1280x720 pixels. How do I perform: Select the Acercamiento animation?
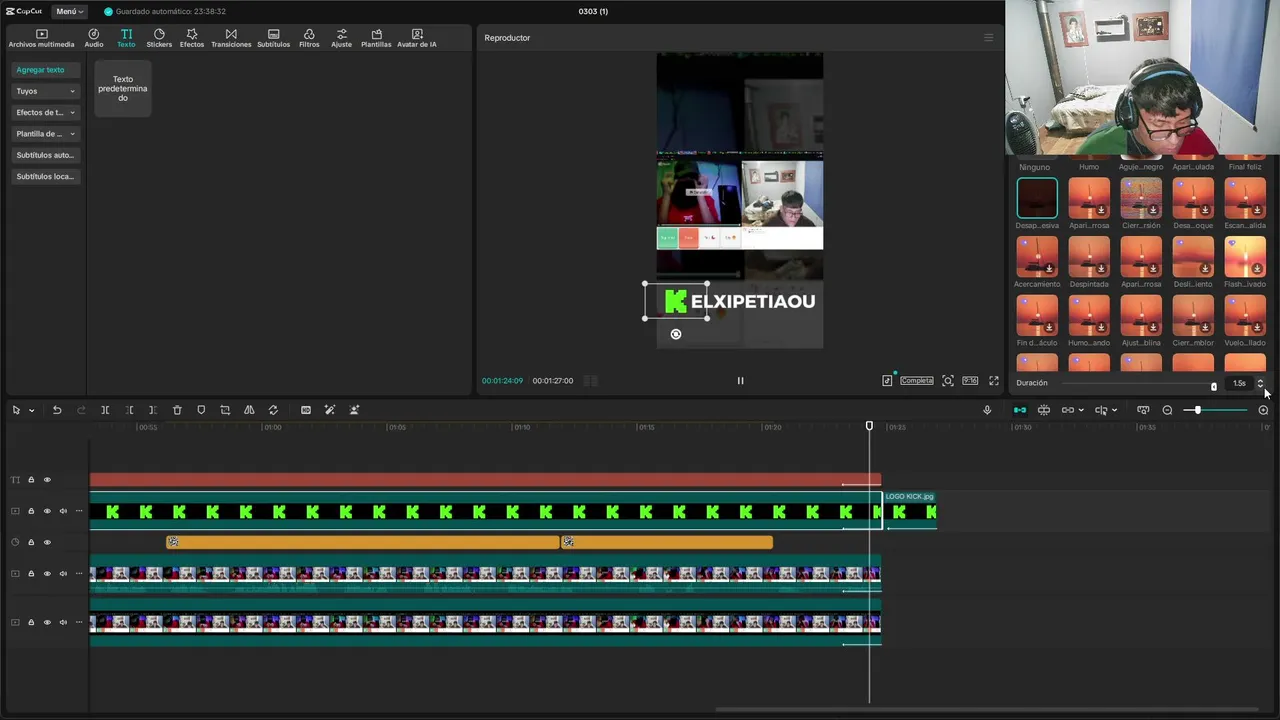(1037, 263)
